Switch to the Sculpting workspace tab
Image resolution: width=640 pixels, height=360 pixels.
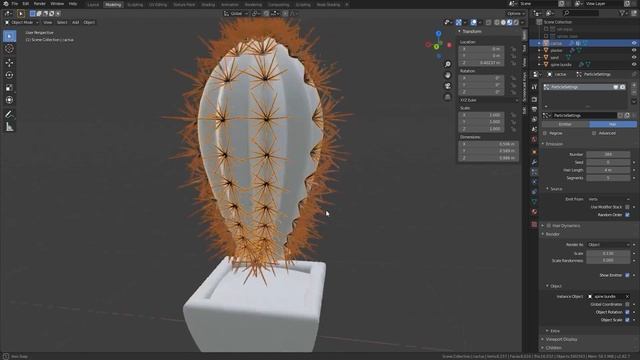click(x=135, y=4)
